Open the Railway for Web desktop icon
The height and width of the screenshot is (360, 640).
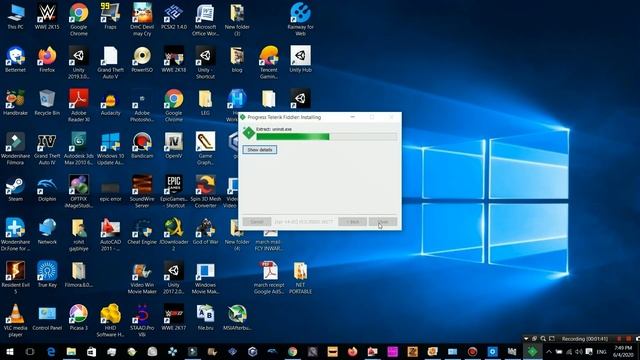(300, 20)
